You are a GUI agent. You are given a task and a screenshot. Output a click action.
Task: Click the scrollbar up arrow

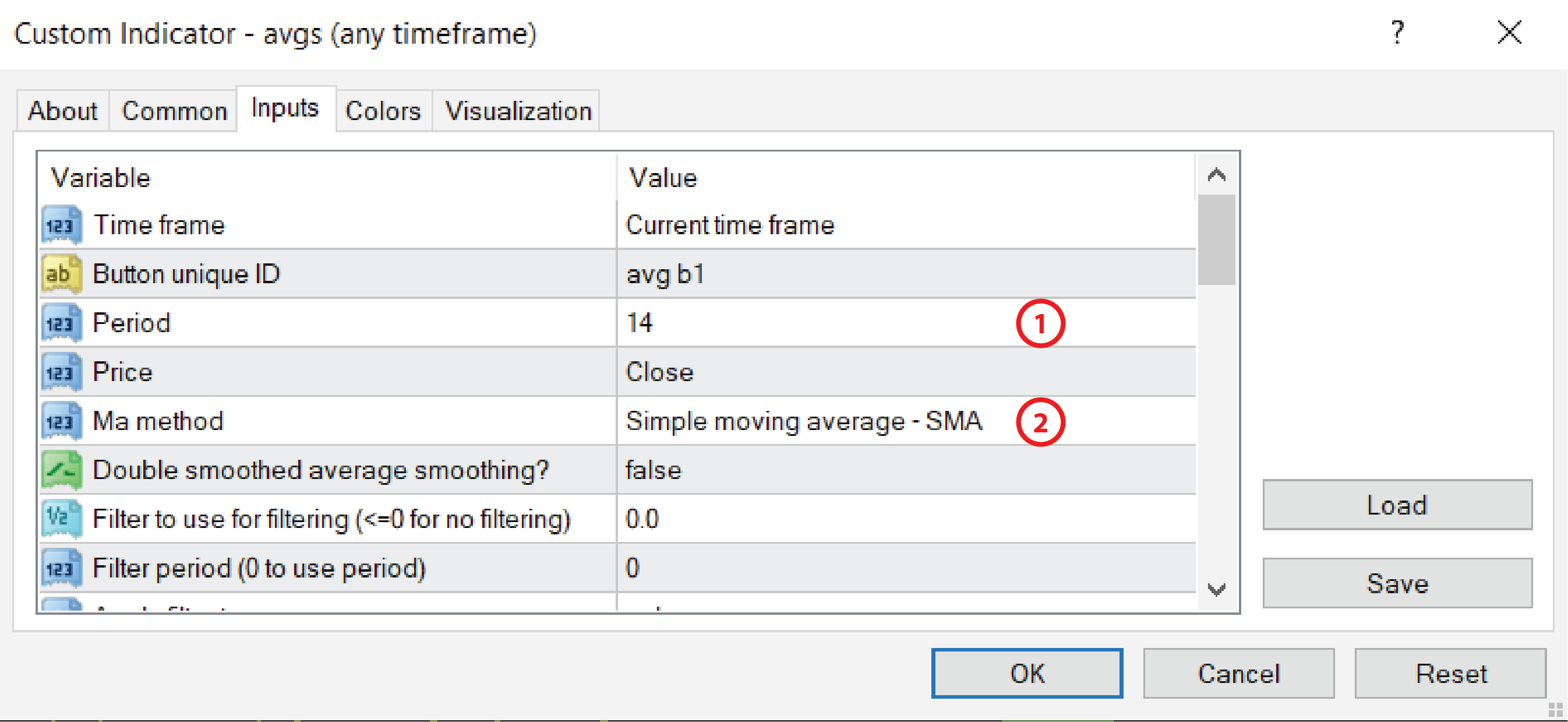click(x=1216, y=175)
